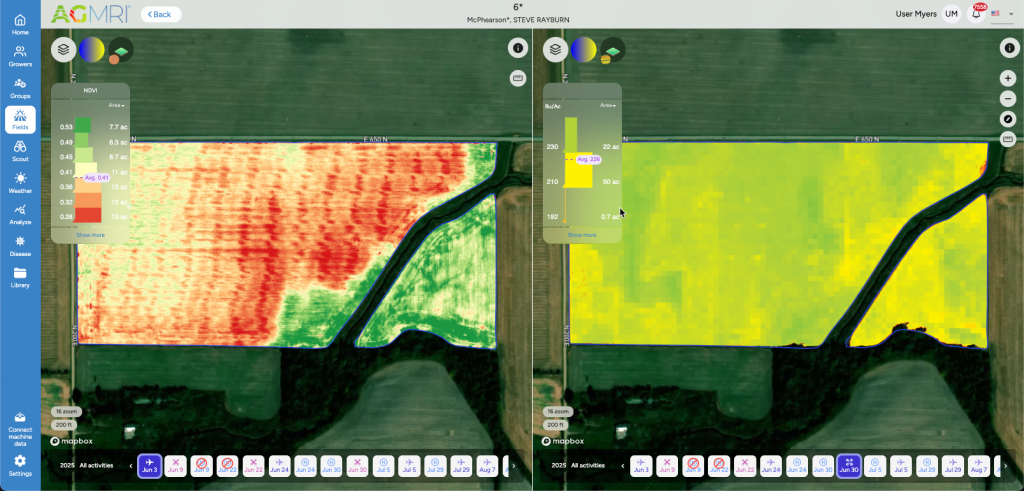Open the Scout section in sidebar
Viewport: 1024px width, 491px height.
(x=20, y=150)
